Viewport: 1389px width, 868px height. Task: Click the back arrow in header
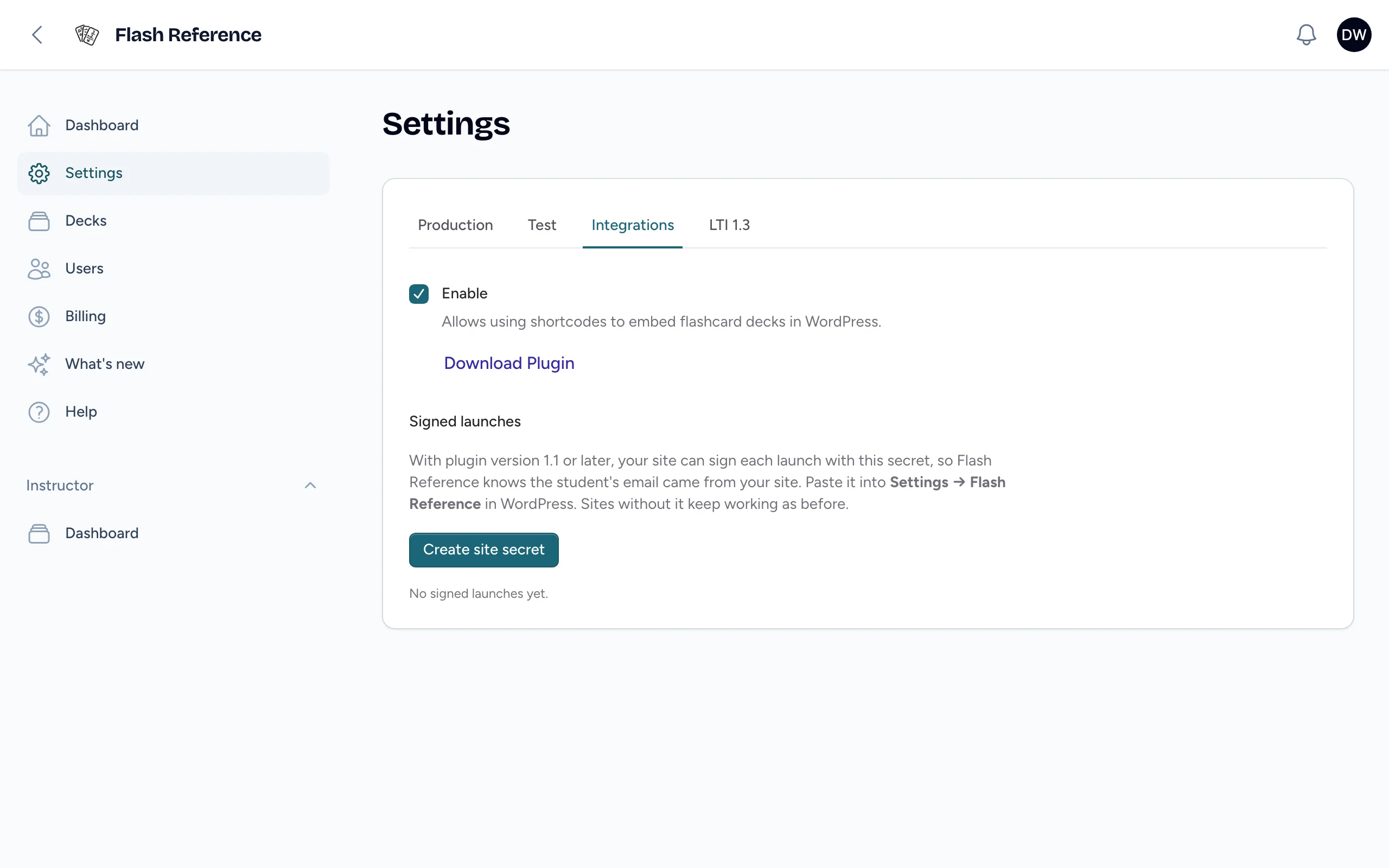point(37,34)
